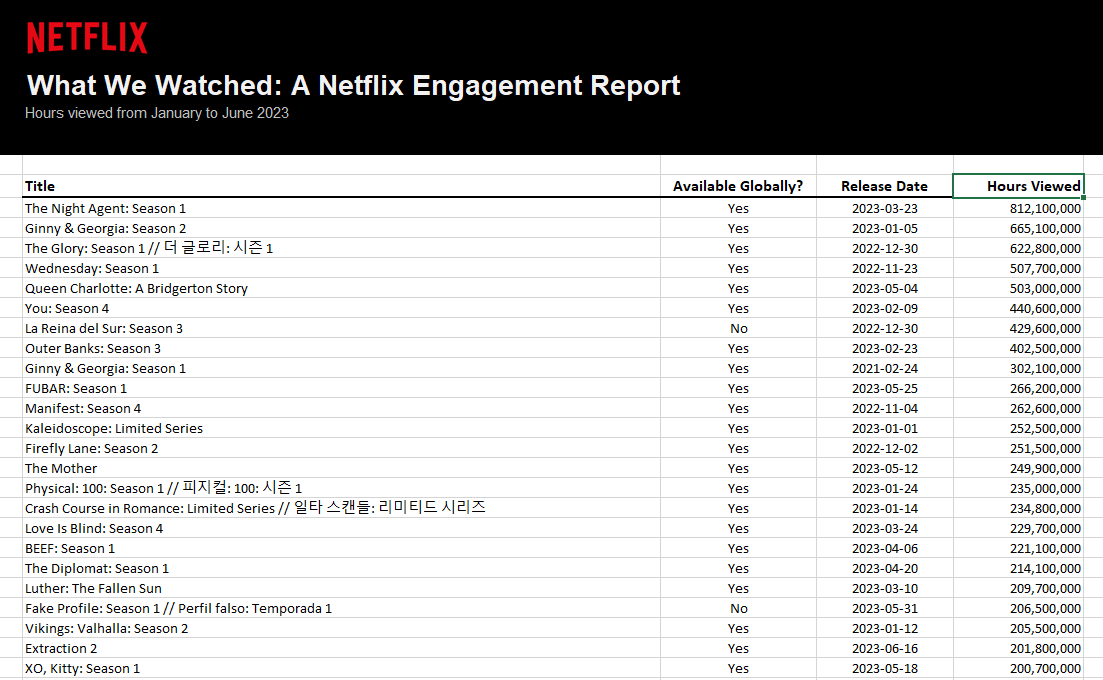Click release date 2023-03-23
This screenshot has height=680, width=1103.
pos(884,209)
